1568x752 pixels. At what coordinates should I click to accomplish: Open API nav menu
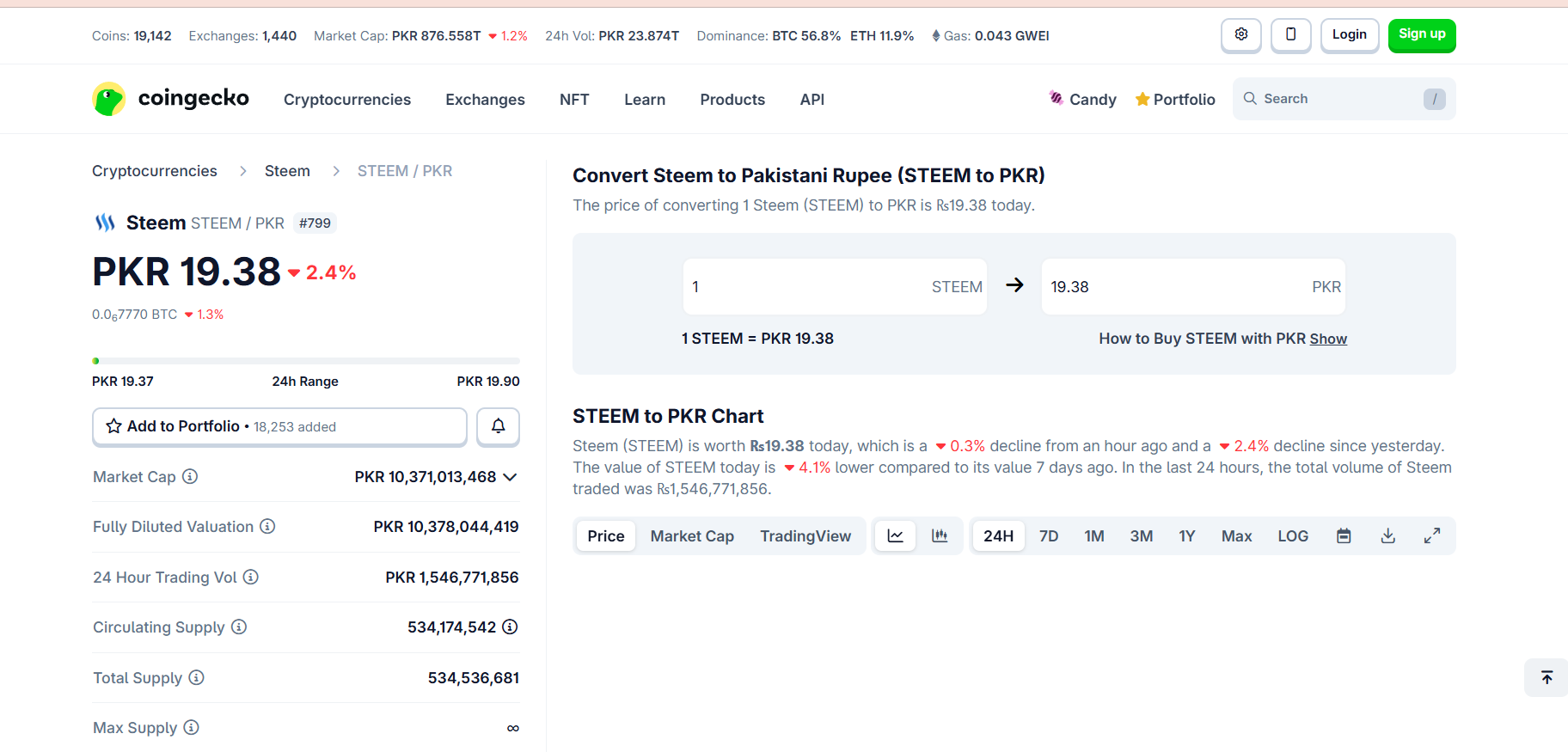(812, 99)
